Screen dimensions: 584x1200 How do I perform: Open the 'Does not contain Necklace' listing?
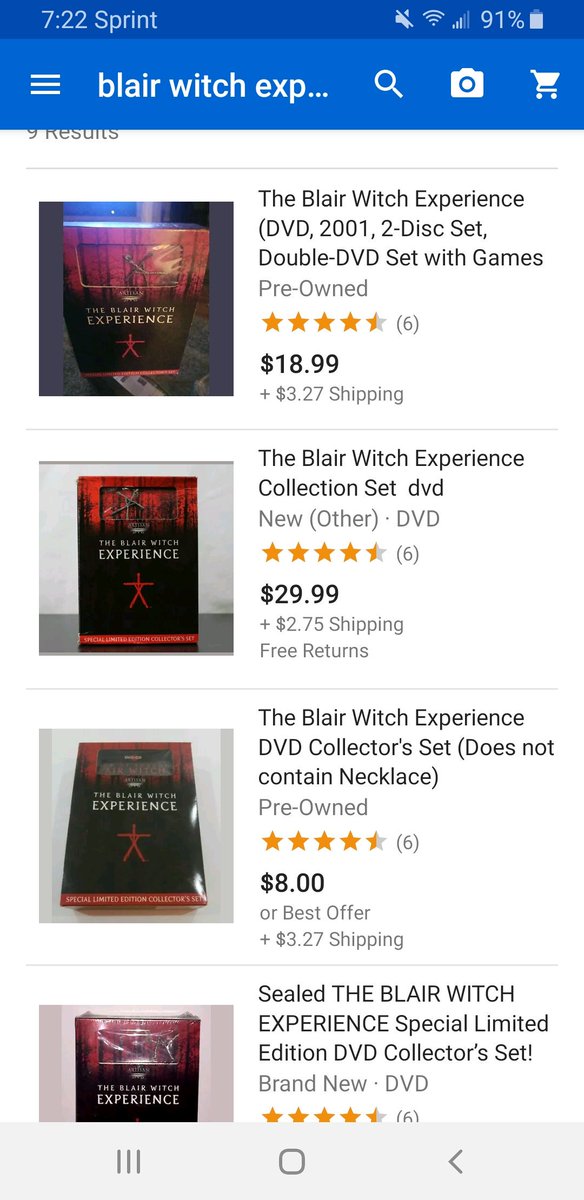(x=292, y=827)
